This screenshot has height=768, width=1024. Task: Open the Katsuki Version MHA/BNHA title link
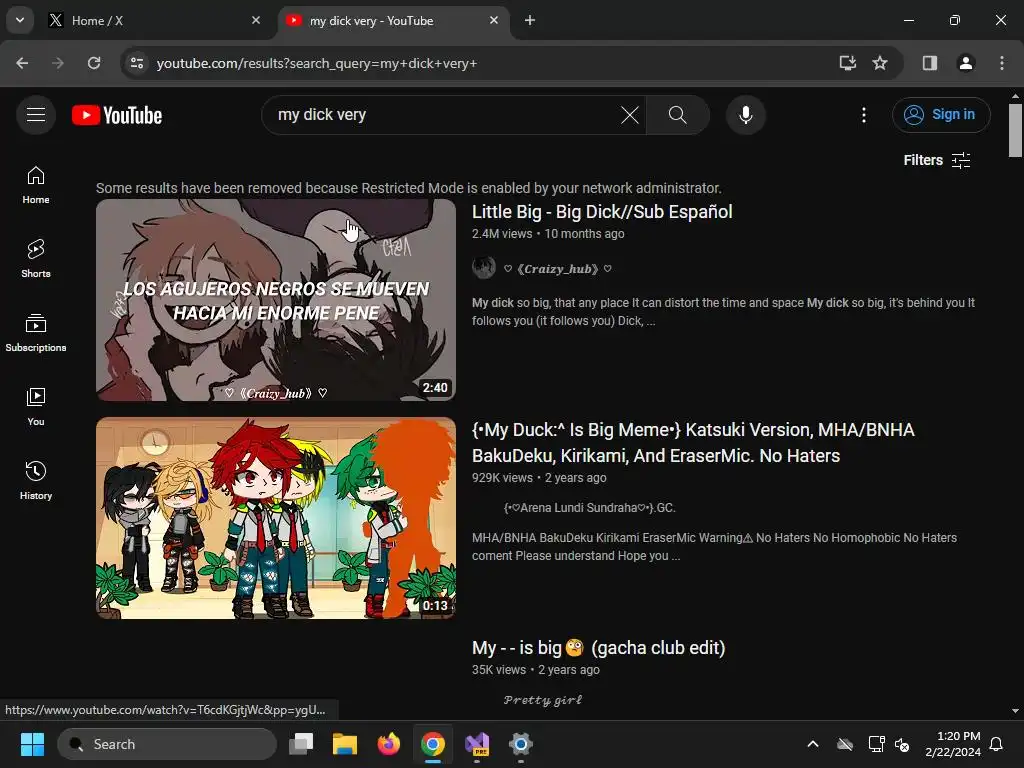point(693,443)
